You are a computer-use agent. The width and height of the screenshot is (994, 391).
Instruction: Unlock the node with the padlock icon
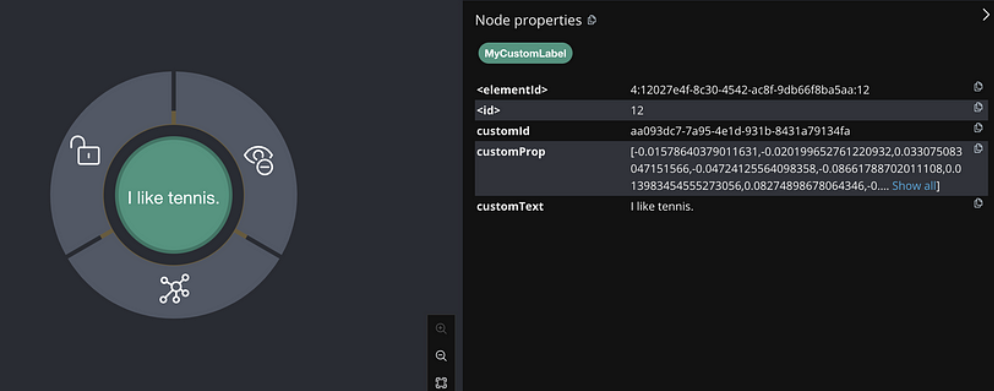84,150
